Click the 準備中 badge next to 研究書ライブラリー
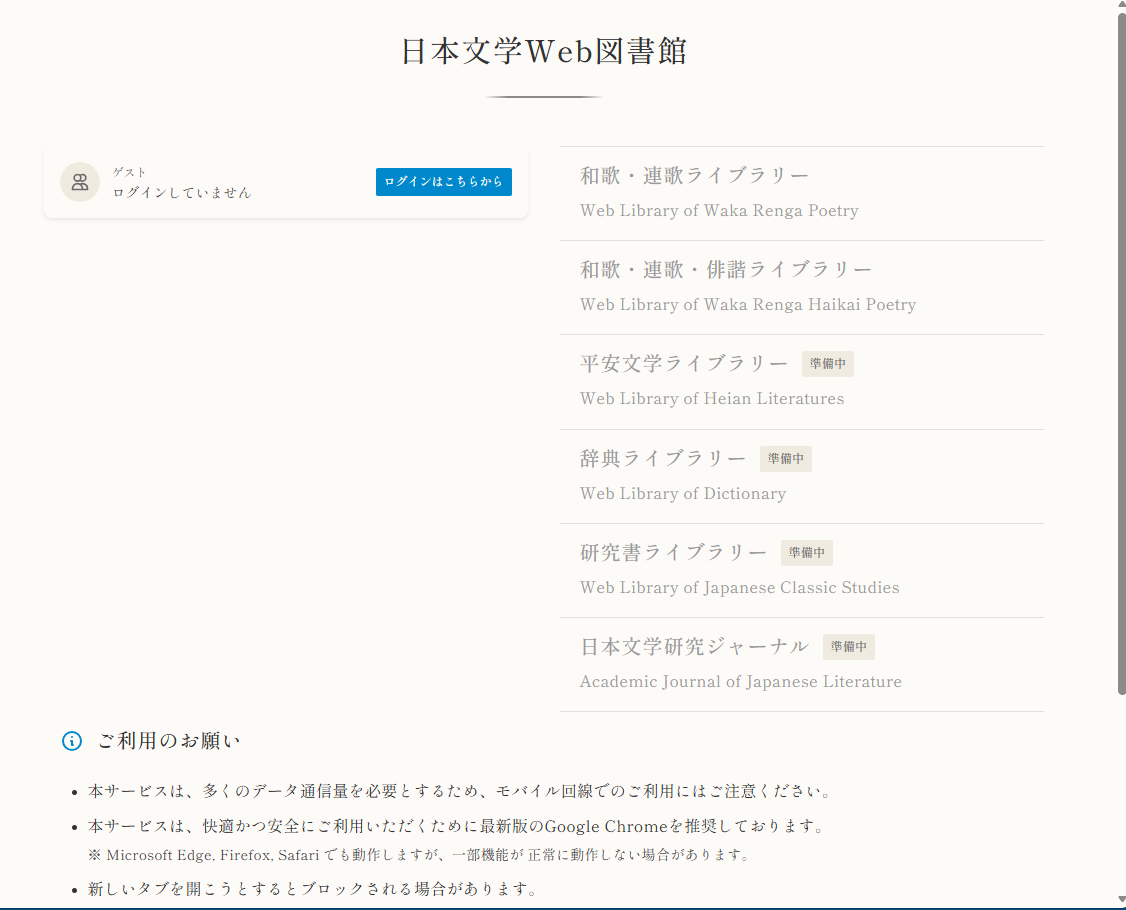This screenshot has height=910, width=1126. pos(806,553)
